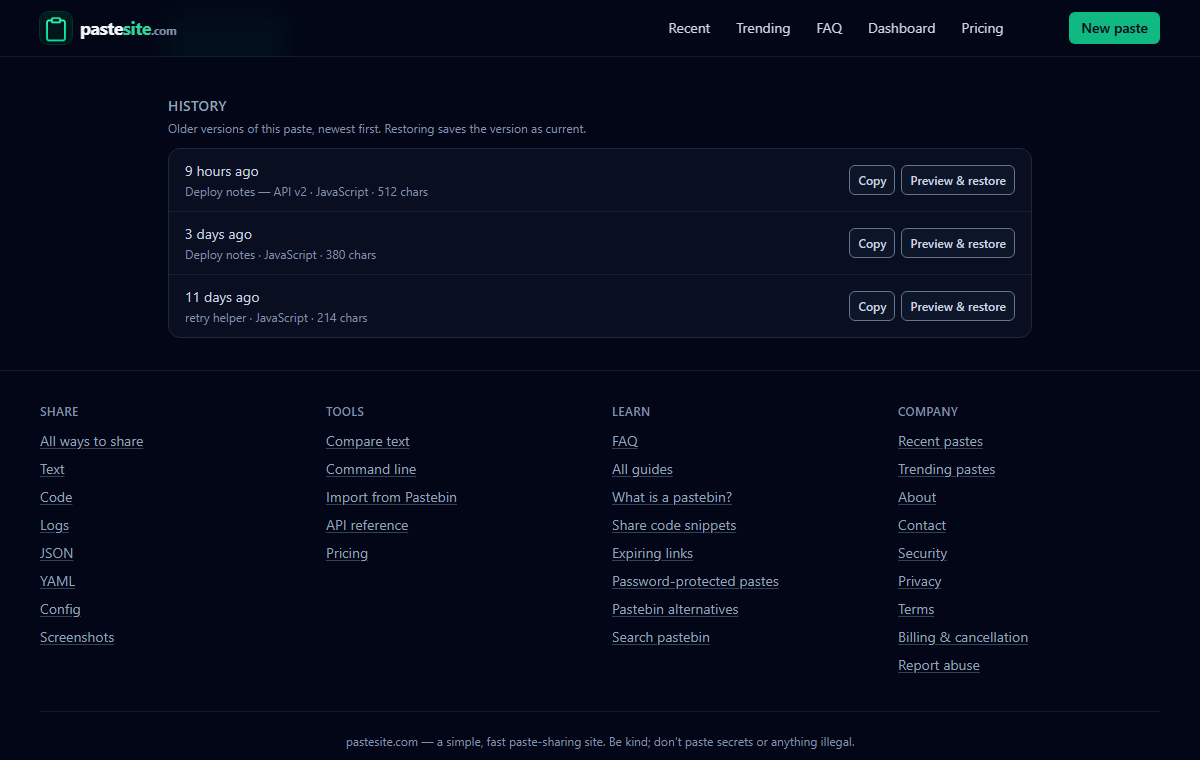Open Import from Pastebin link

391,498
